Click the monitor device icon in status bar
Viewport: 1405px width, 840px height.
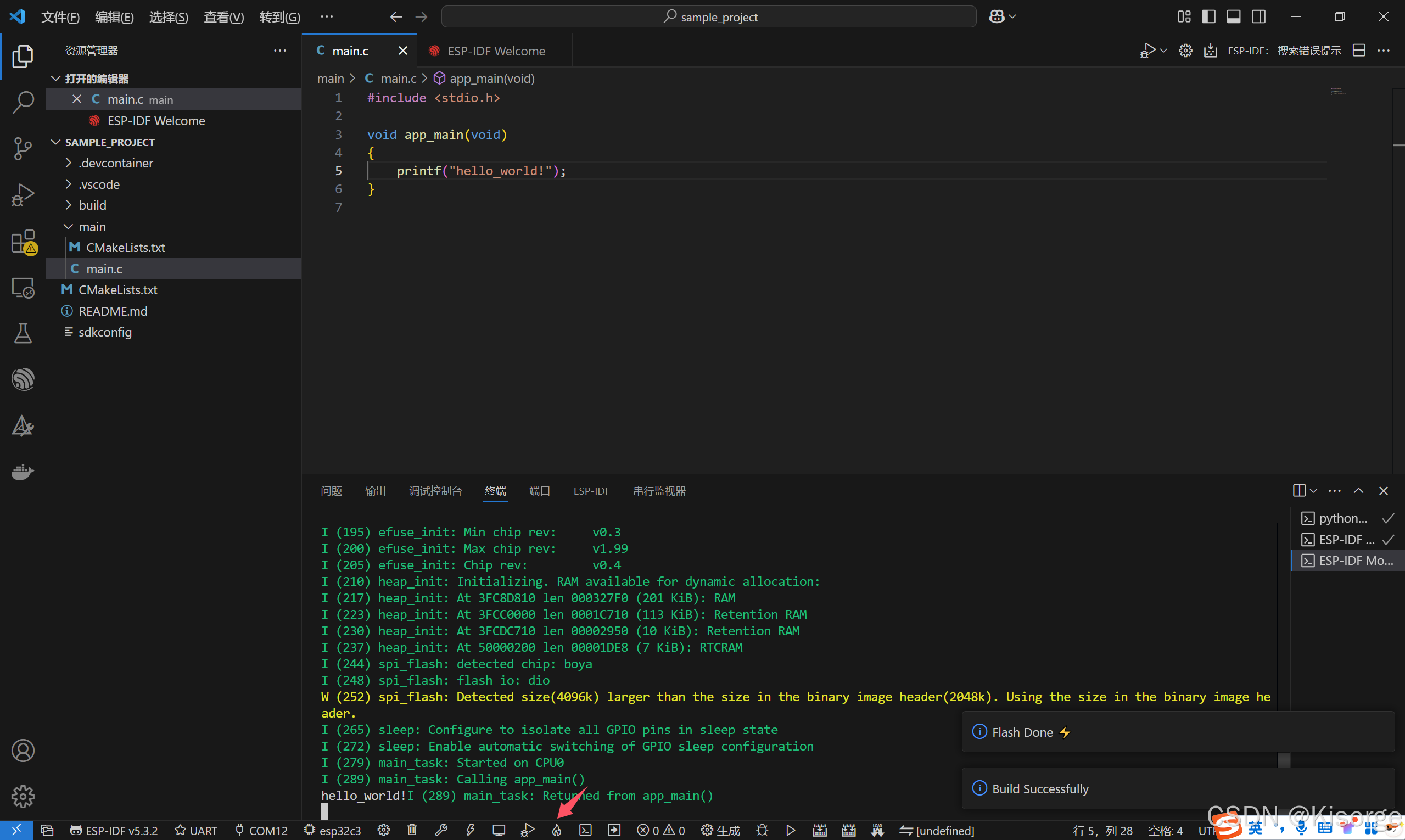(x=499, y=830)
